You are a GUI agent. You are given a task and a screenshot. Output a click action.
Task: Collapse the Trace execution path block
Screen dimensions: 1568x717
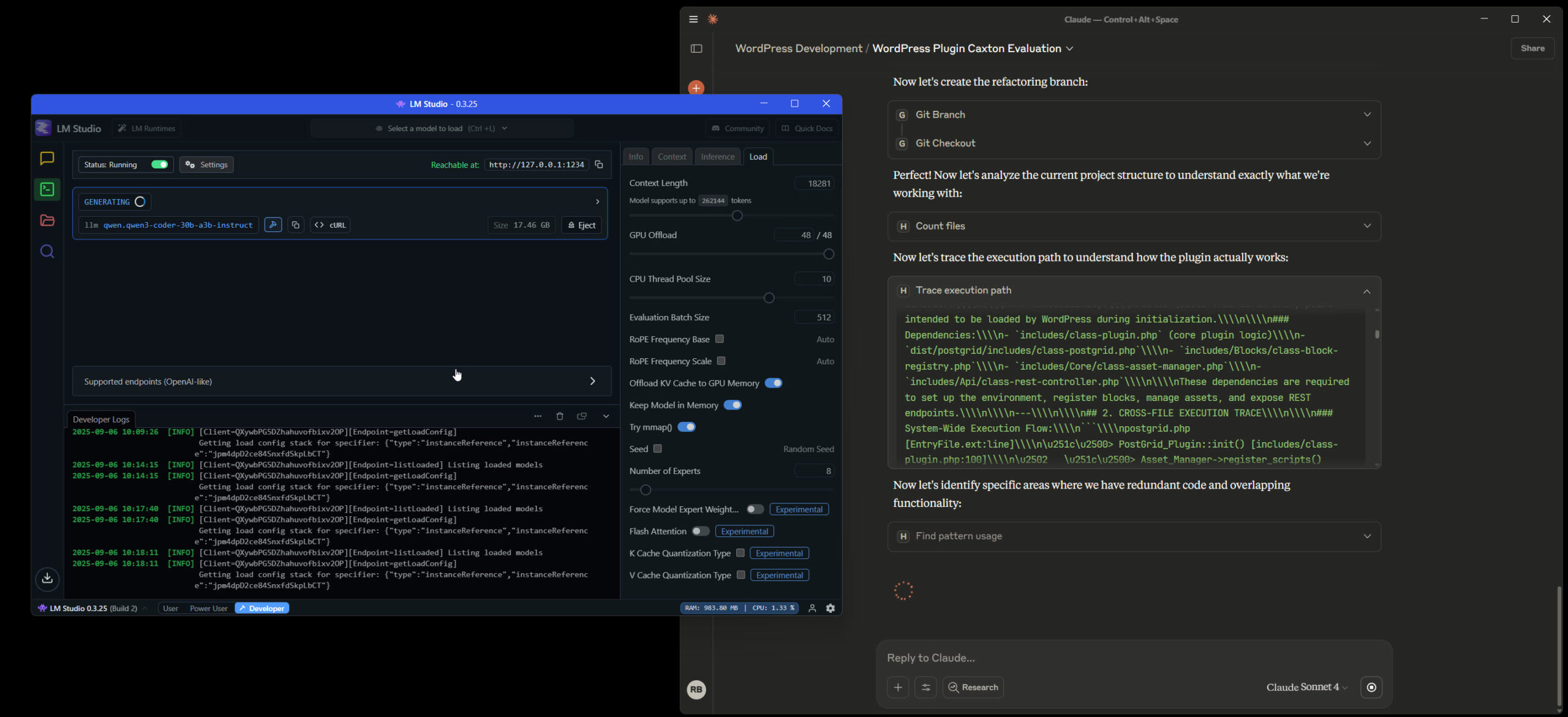click(1367, 291)
